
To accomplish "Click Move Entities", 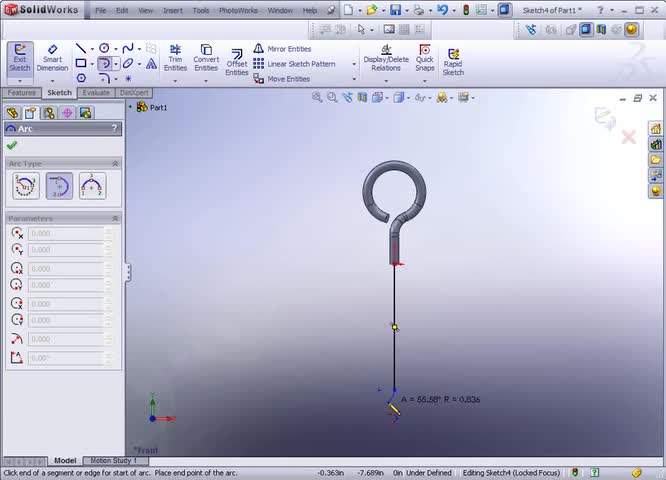I will [282, 79].
